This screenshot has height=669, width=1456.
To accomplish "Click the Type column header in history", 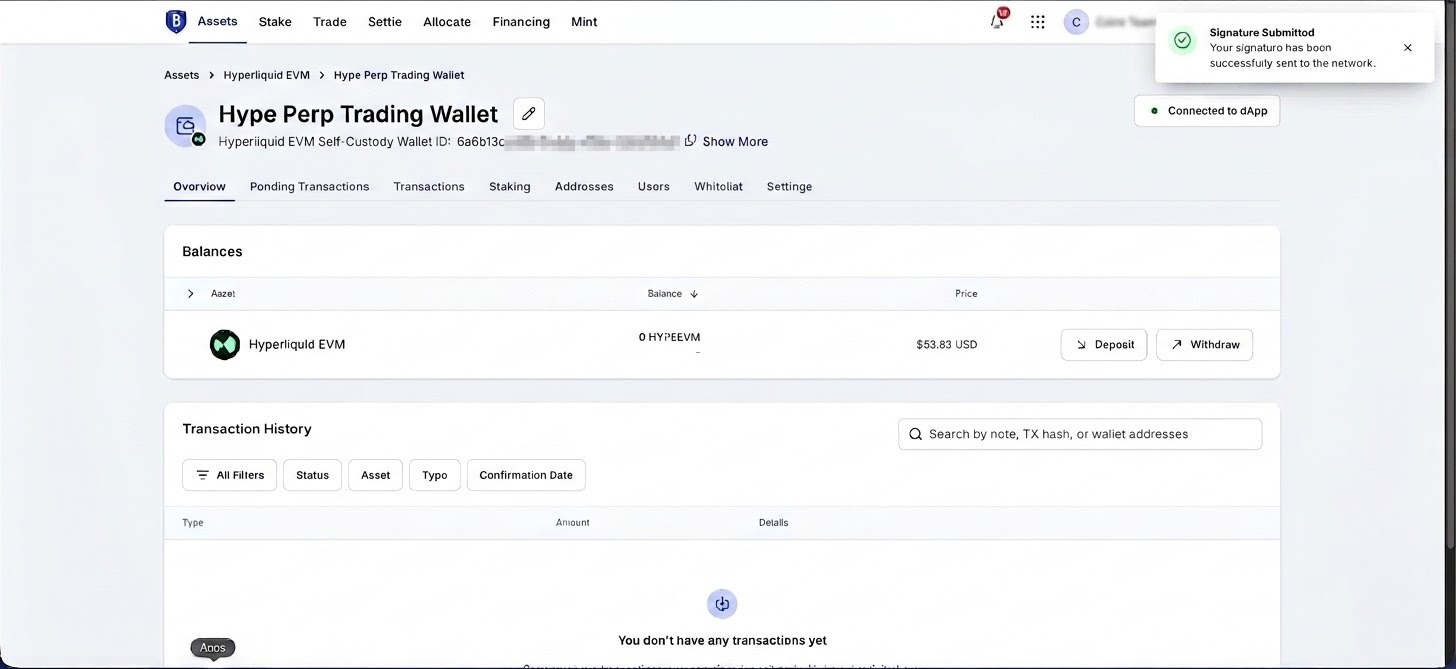I will click(192, 523).
